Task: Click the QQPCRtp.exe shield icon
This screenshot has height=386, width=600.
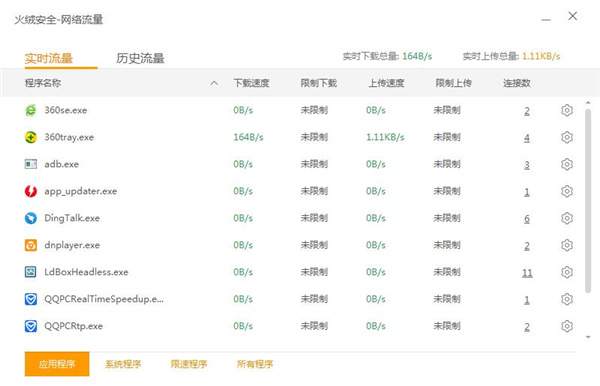Action: pyautogui.click(x=31, y=326)
